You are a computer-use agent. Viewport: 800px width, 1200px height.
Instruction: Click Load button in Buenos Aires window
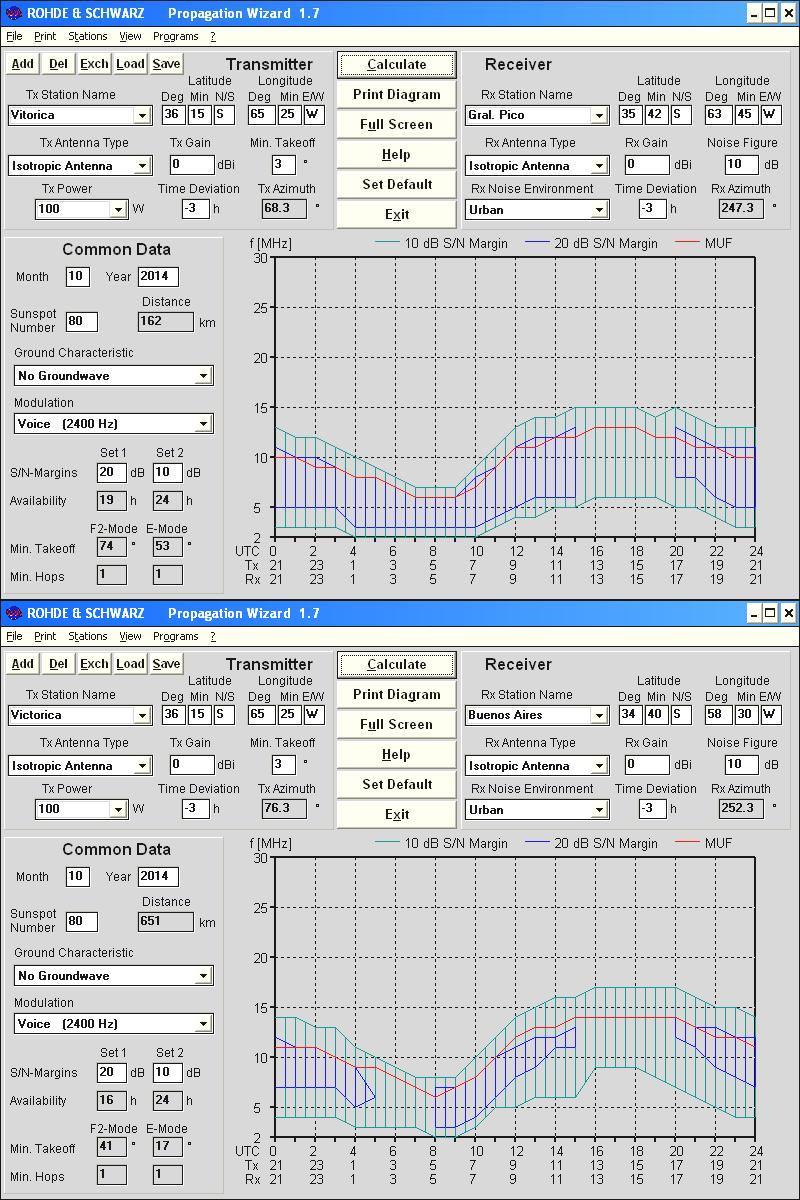click(x=130, y=664)
